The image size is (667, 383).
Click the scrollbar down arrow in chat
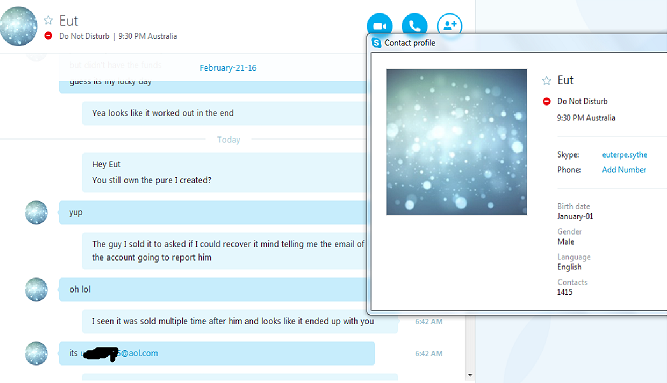[x=470, y=375]
